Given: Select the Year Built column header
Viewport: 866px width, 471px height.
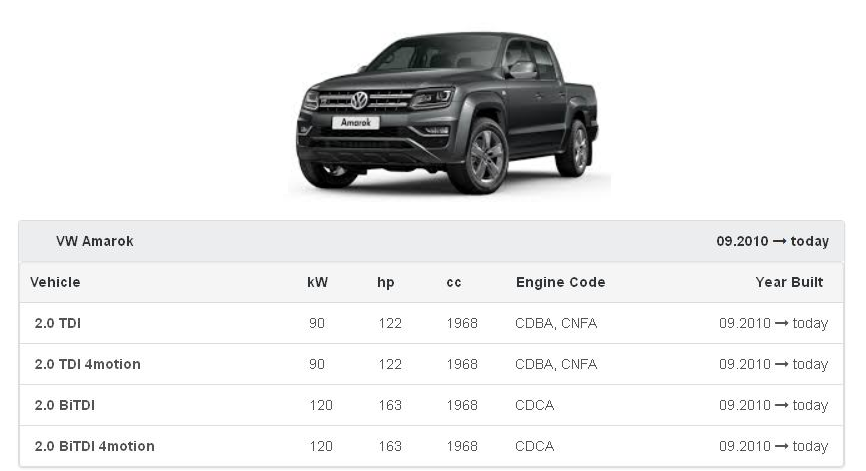Looking at the screenshot, I should [x=789, y=282].
